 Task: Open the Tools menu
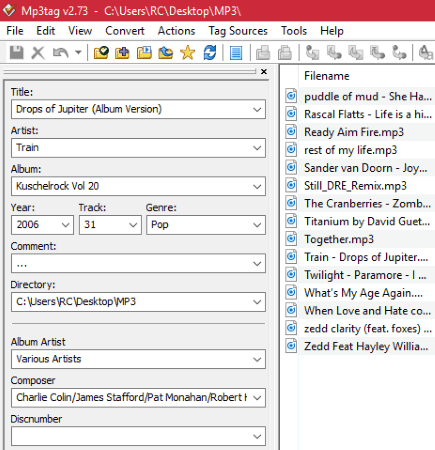click(294, 31)
